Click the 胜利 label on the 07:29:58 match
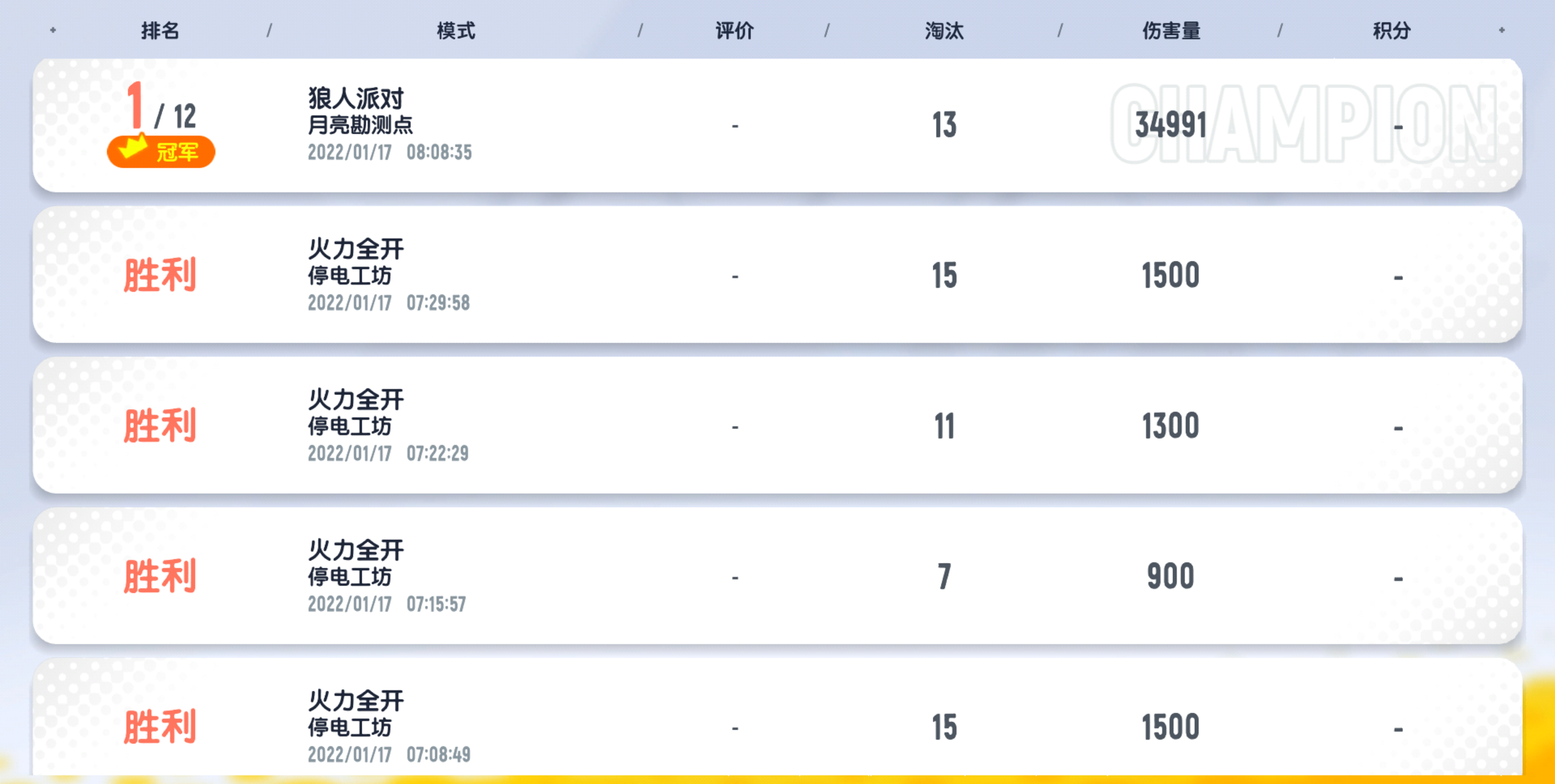1555x784 pixels. 160,275
